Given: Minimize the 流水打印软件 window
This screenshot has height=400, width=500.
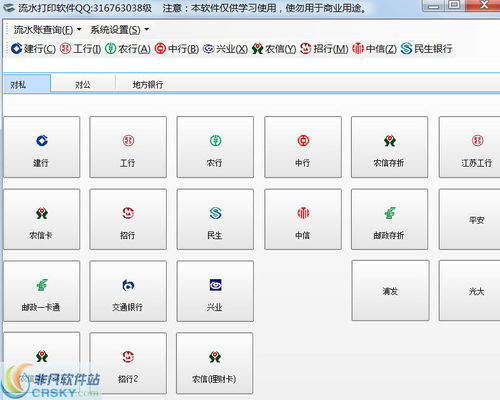Looking at the screenshot, I should coord(433,6).
